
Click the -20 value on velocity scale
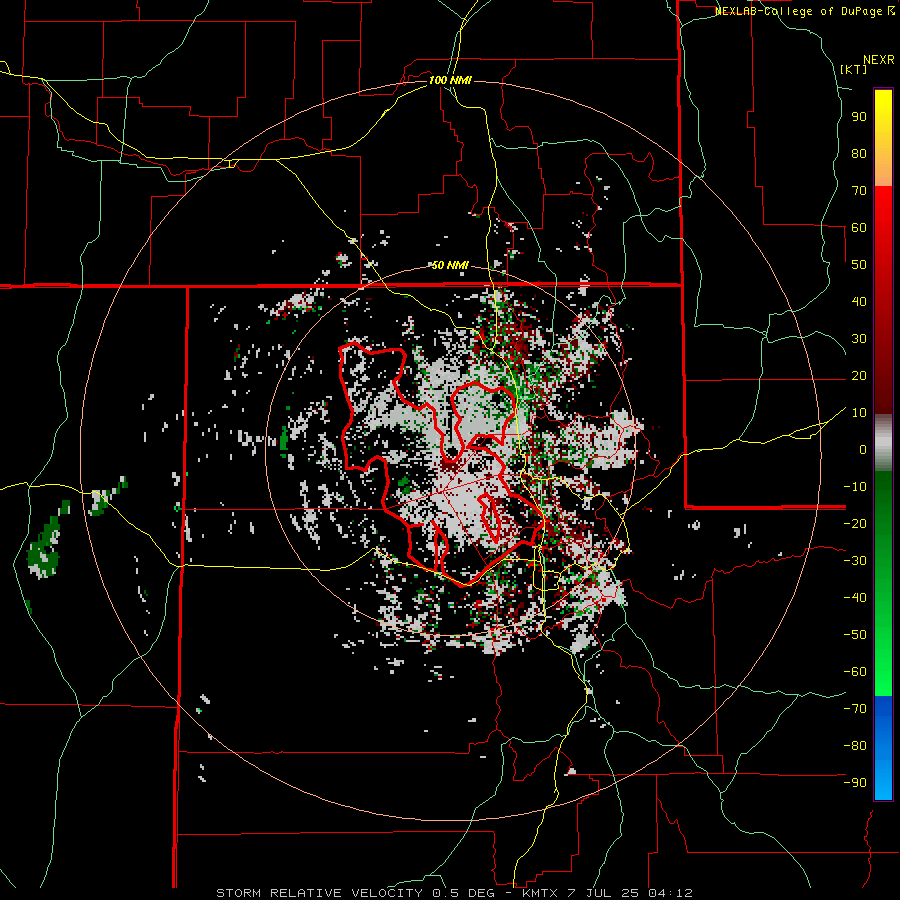(x=855, y=524)
